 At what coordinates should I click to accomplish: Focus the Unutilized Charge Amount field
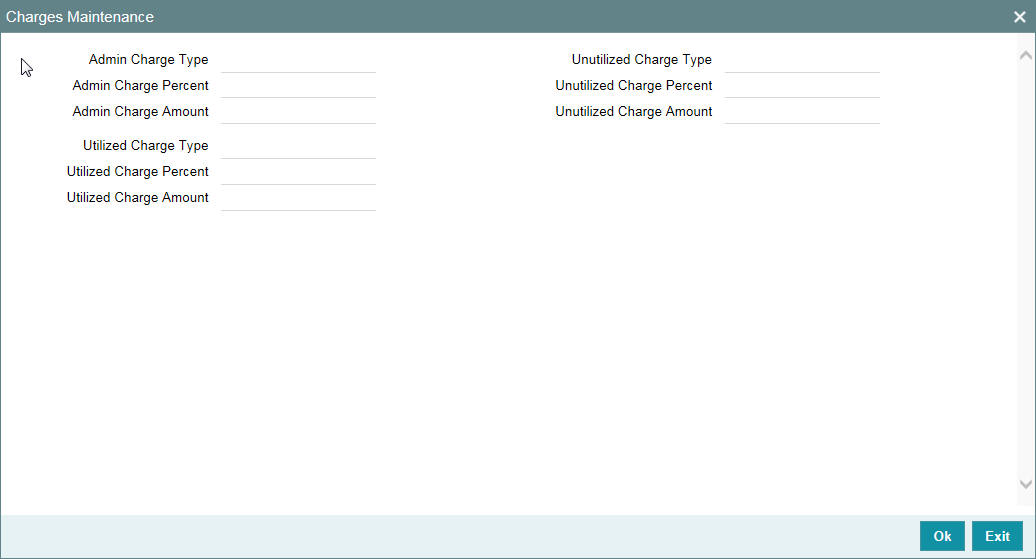[802, 112]
